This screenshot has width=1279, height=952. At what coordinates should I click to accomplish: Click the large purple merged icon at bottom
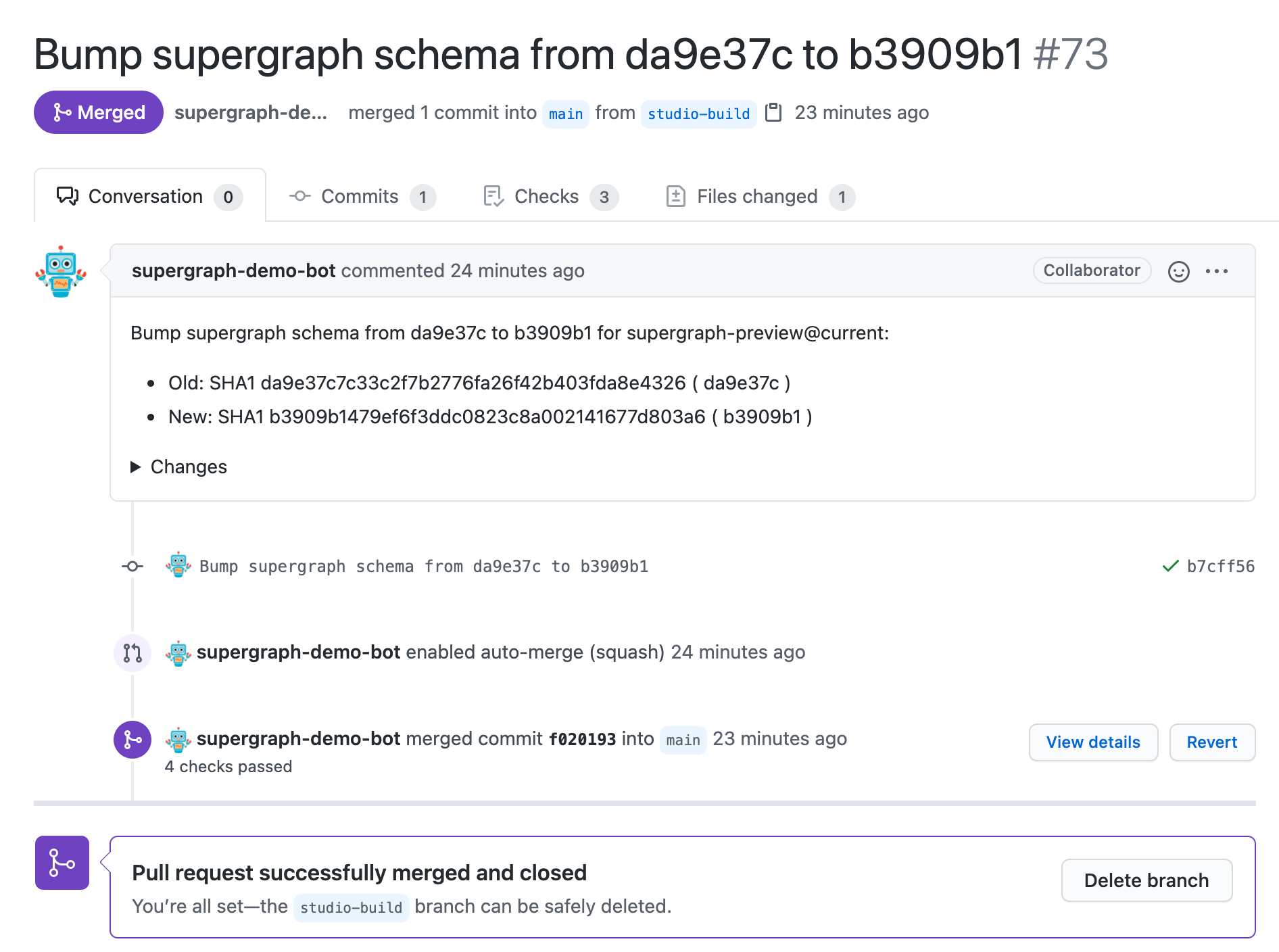[x=62, y=863]
